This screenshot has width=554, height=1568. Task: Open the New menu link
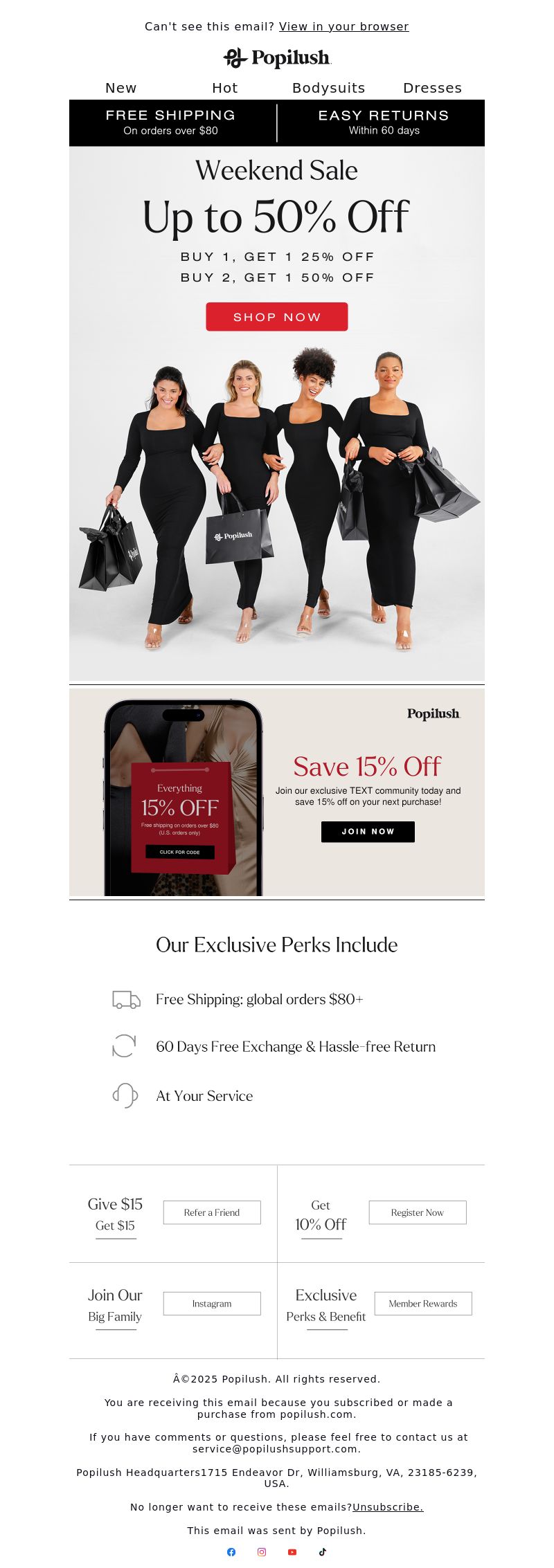[x=121, y=88]
